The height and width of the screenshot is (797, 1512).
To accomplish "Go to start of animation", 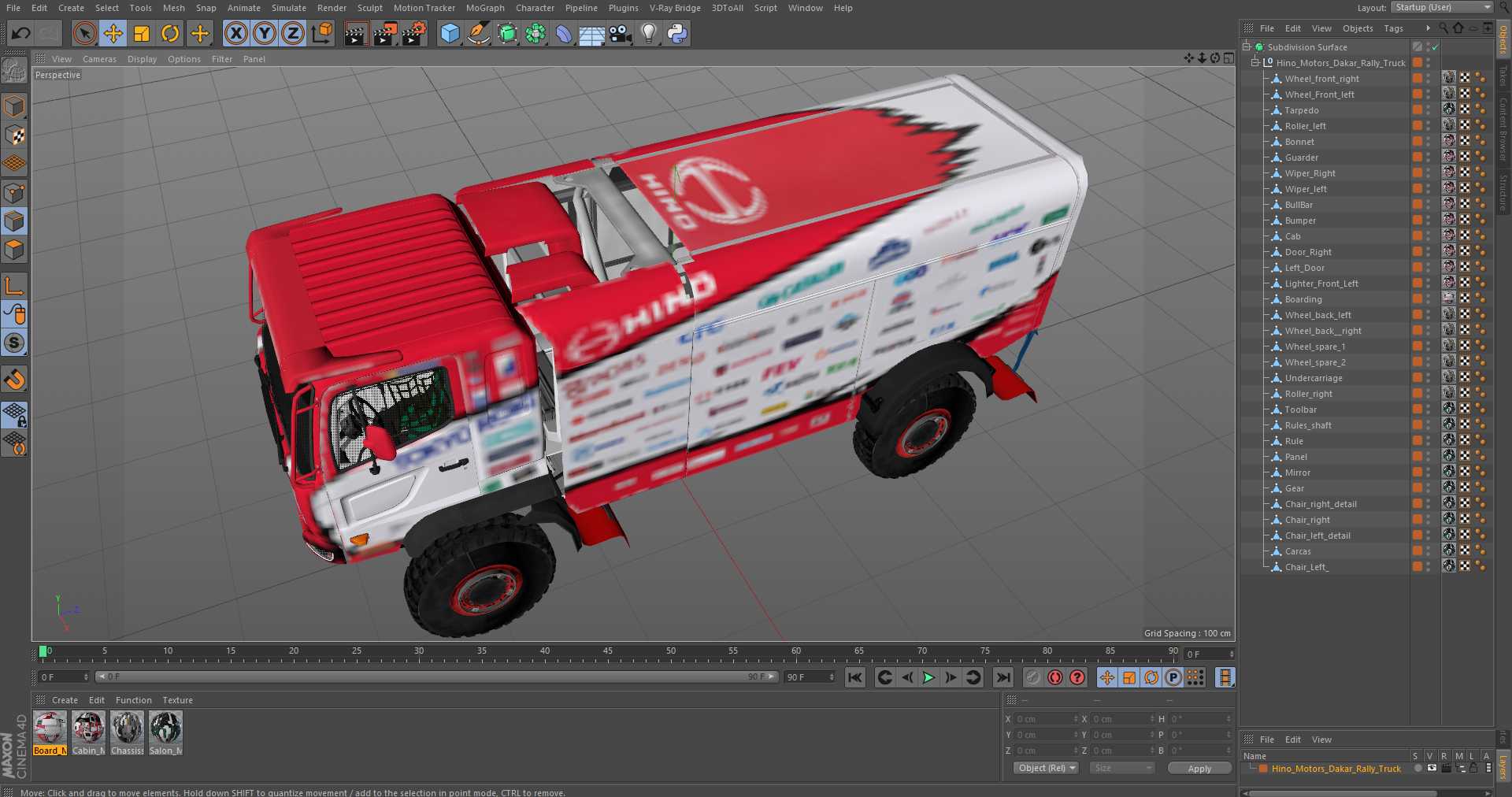I will pyautogui.click(x=854, y=677).
